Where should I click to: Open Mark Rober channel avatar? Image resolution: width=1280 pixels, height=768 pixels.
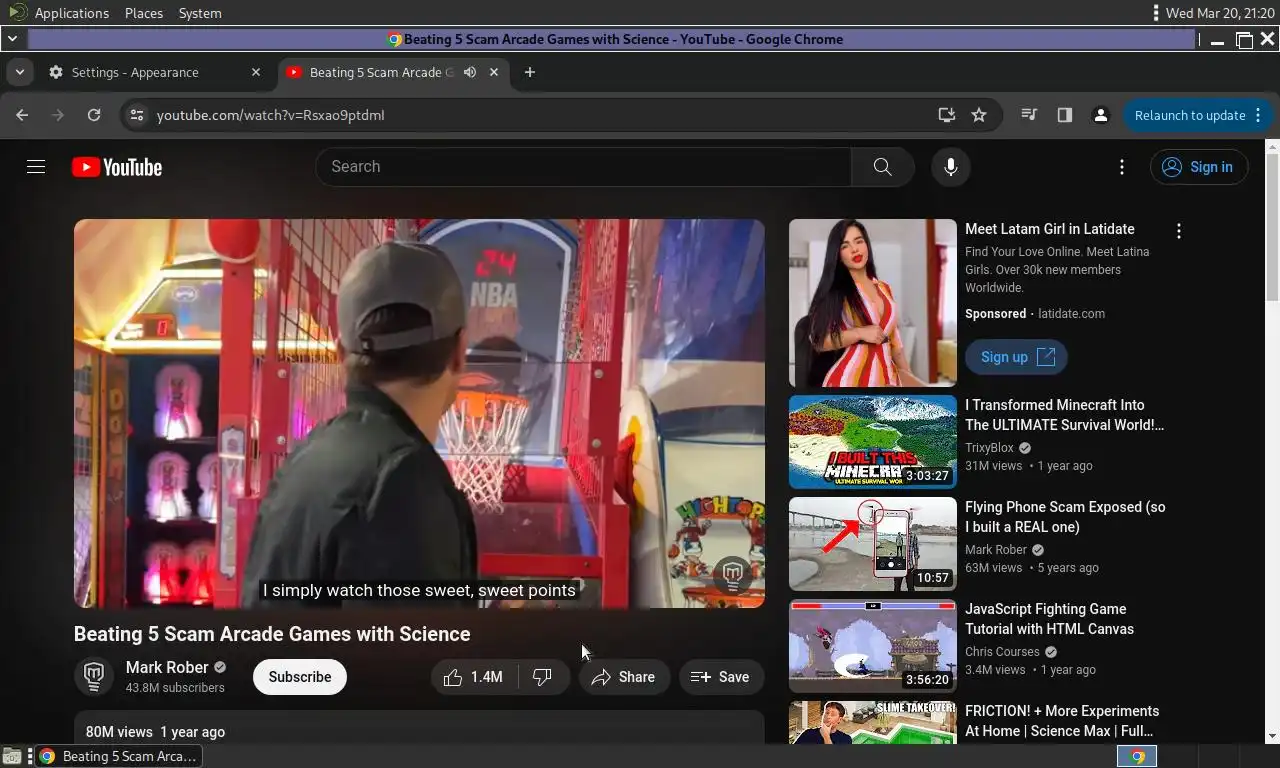[94, 677]
